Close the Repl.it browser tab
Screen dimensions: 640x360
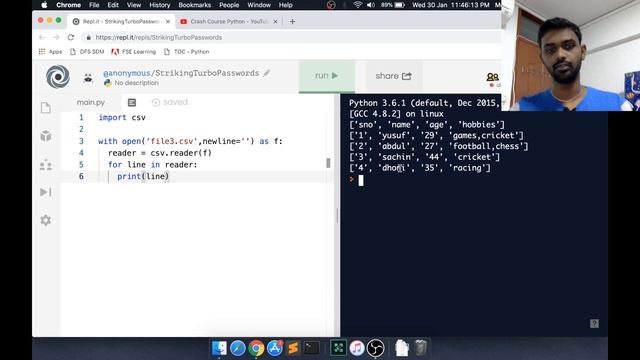[168, 22]
